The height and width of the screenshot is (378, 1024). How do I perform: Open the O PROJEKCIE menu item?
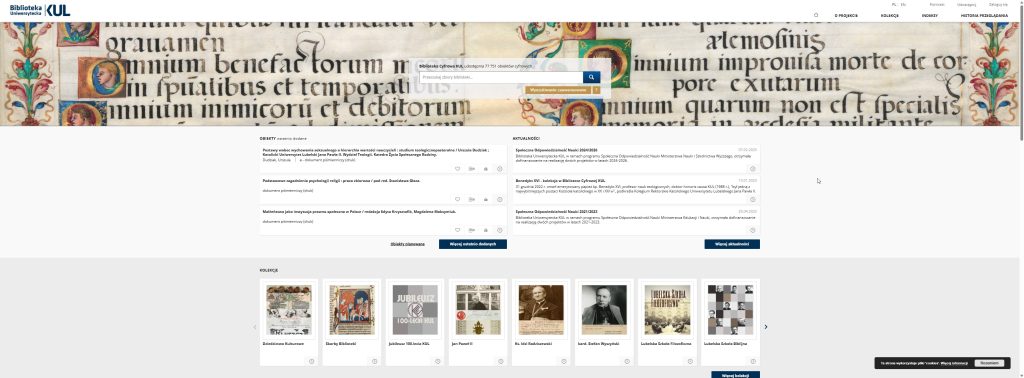tap(846, 15)
